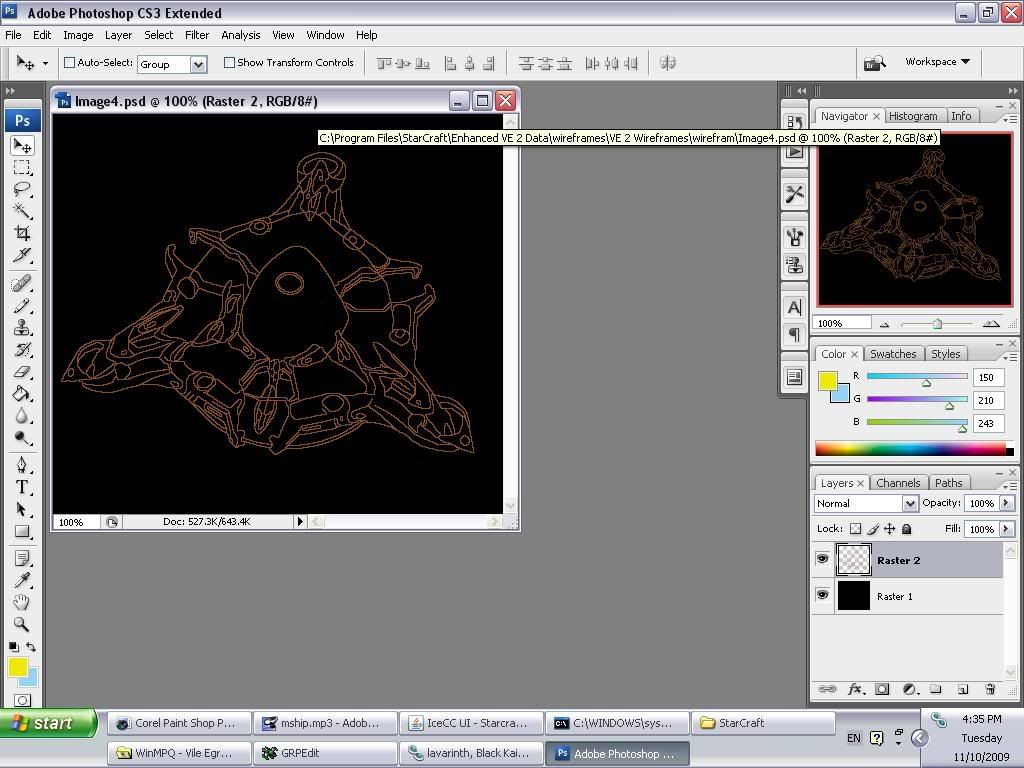Select the Clone Stamp tool
1024x768 pixels.
(x=22, y=327)
